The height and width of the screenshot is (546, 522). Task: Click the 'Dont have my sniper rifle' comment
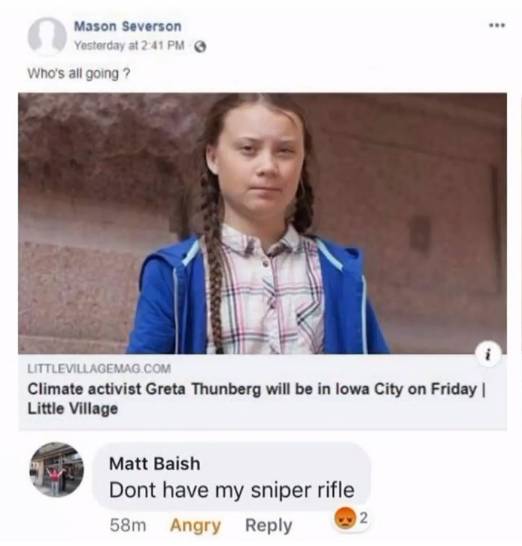pos(232,490)
